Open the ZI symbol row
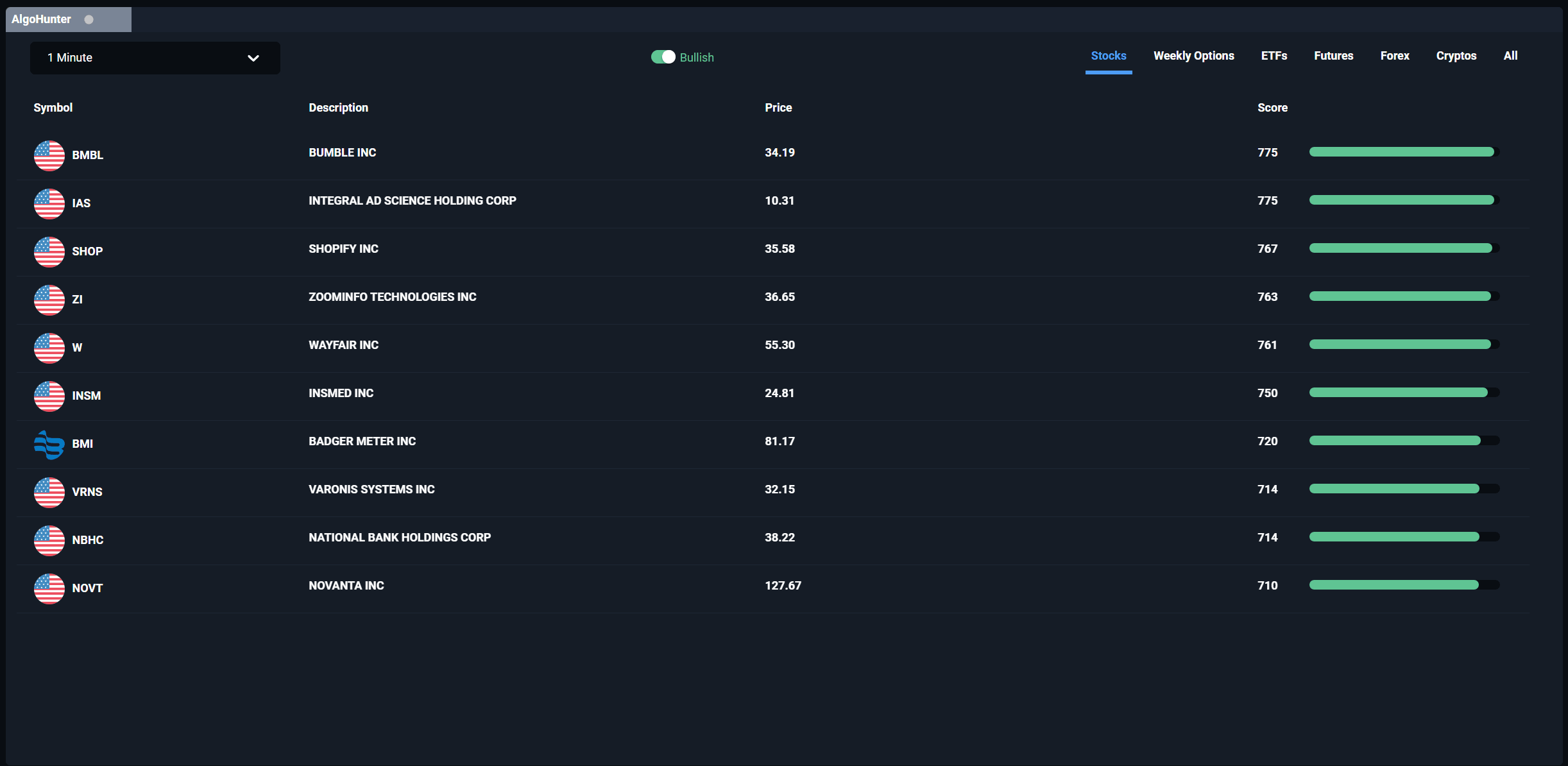 click(772, 300)
